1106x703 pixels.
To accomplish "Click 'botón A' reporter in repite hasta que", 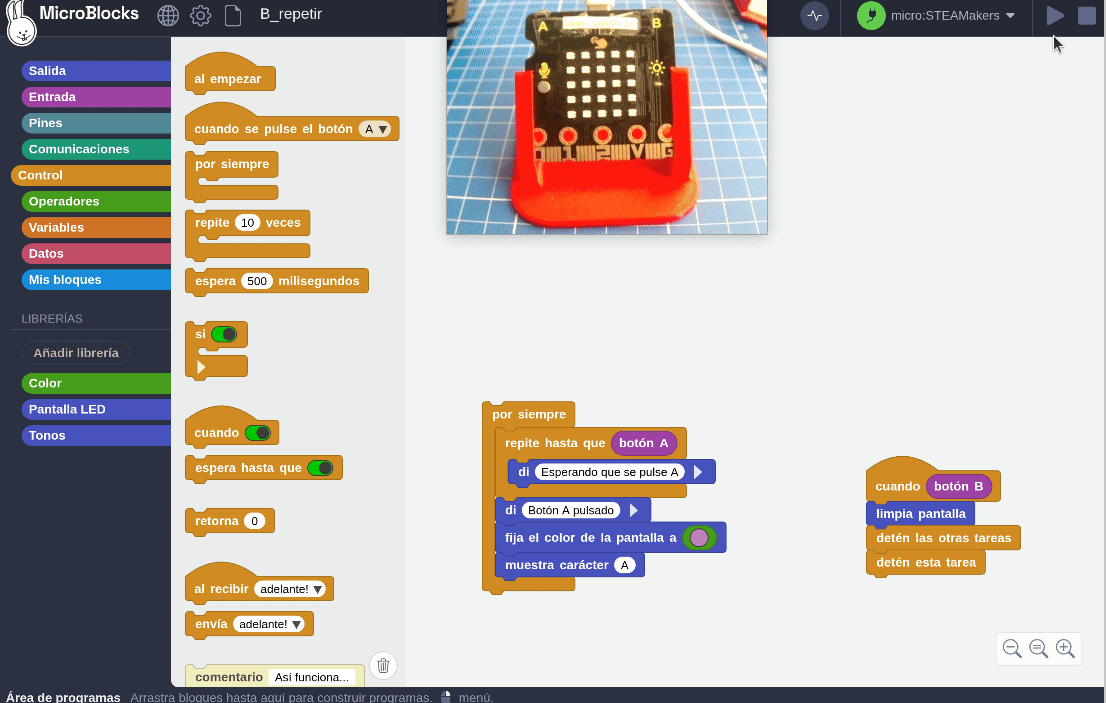I will pyautogui.click(x=644, y=443).
